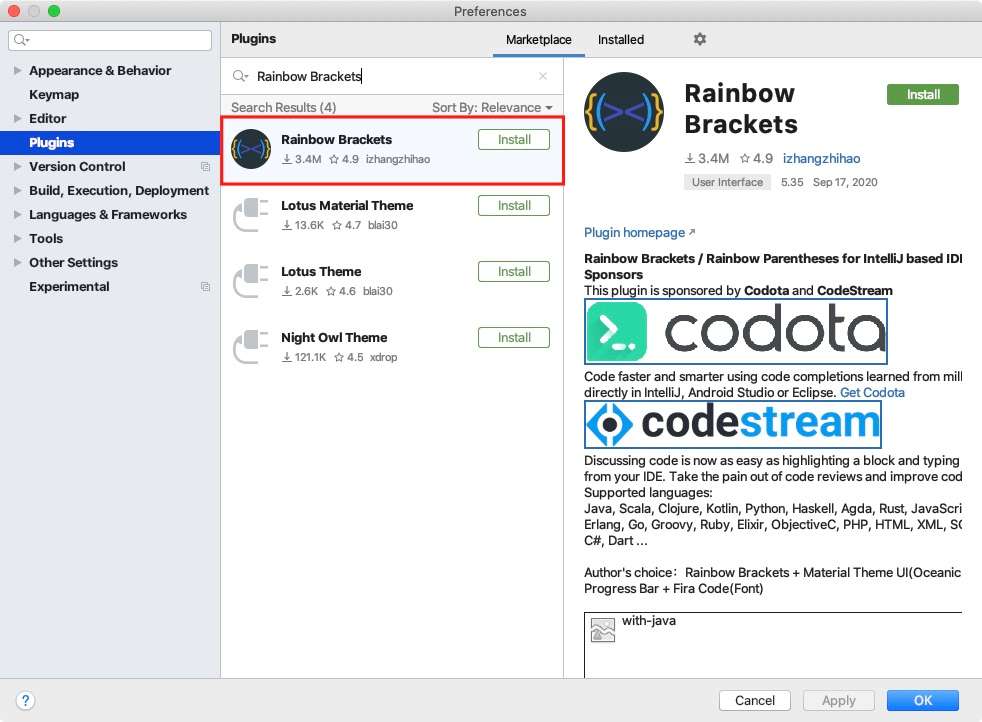Open the plugins settings gear menu

point(700,39)
